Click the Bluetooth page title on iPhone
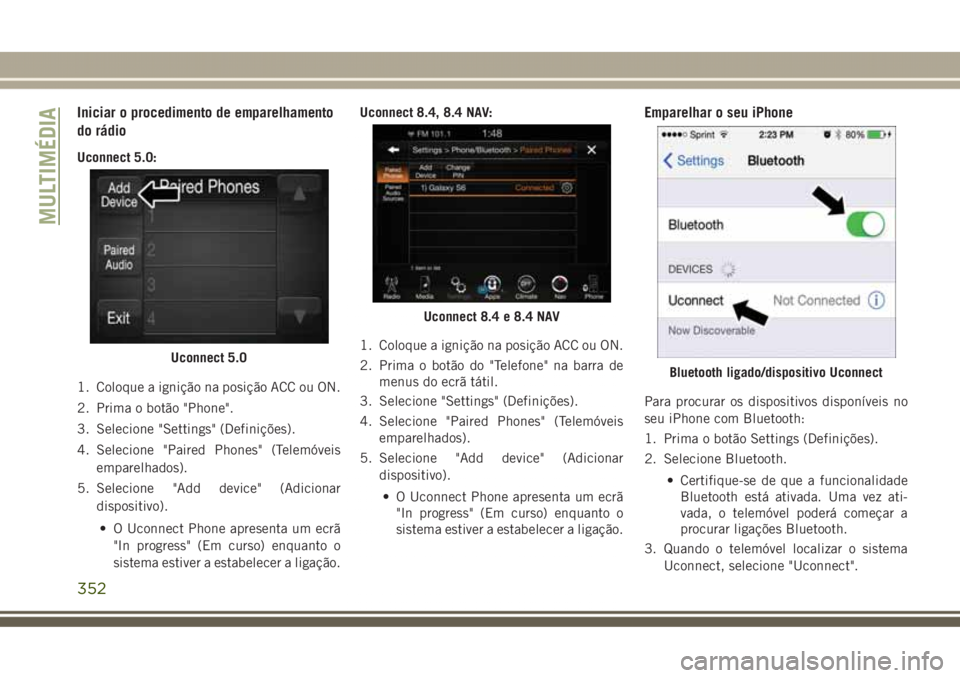 tap(776, 160)
